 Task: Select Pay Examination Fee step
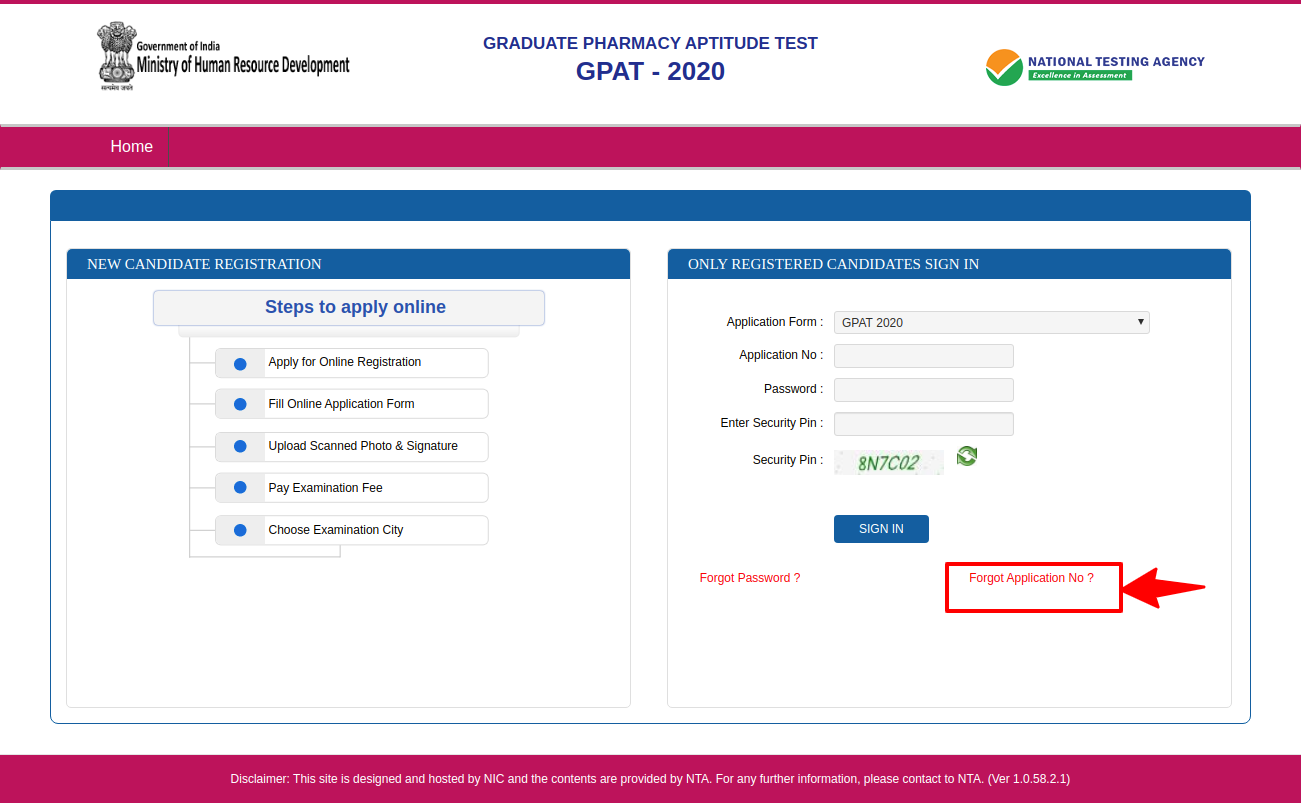click(352, 488)
